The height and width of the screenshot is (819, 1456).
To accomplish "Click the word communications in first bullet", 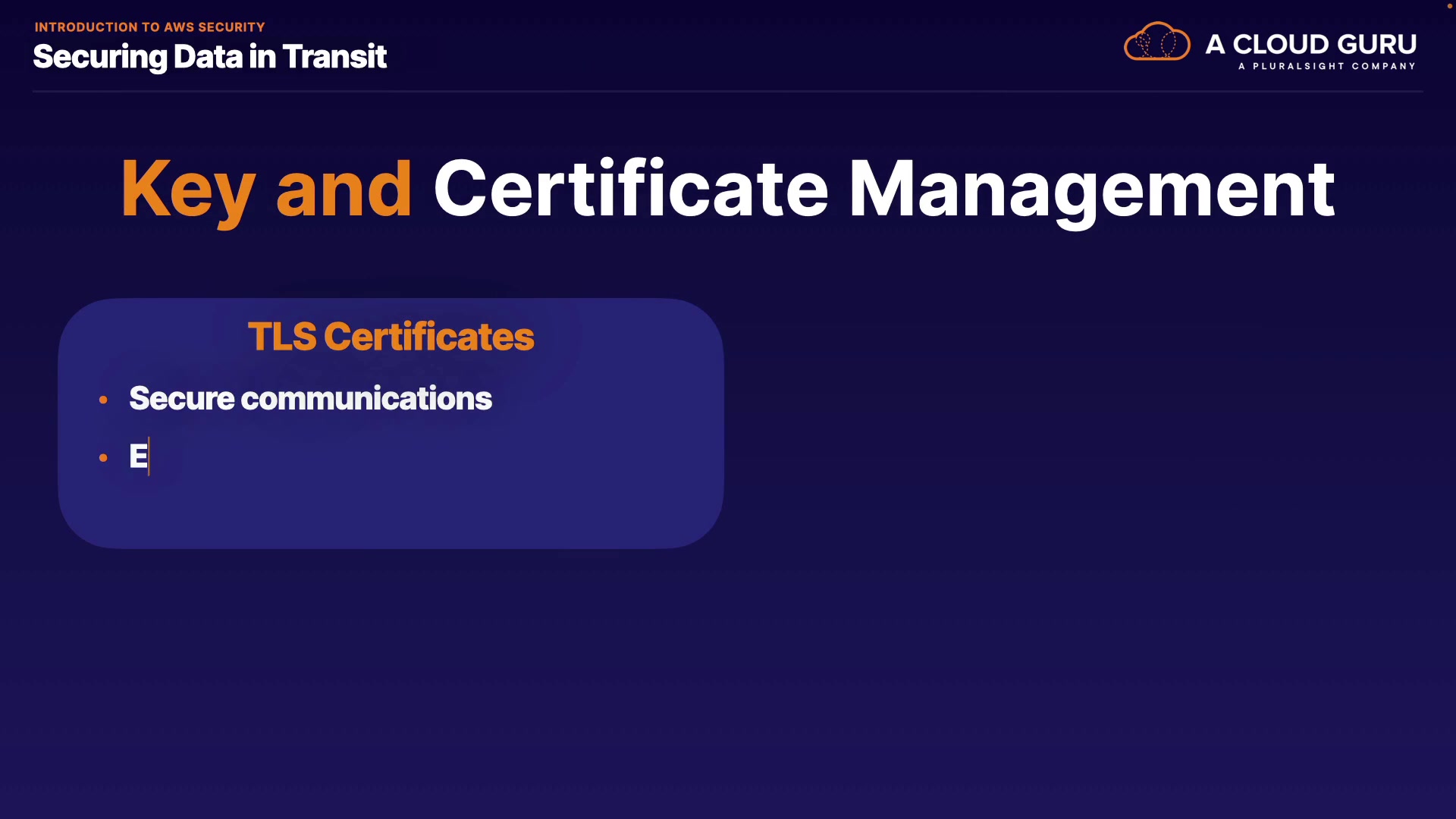I will 366,399.
